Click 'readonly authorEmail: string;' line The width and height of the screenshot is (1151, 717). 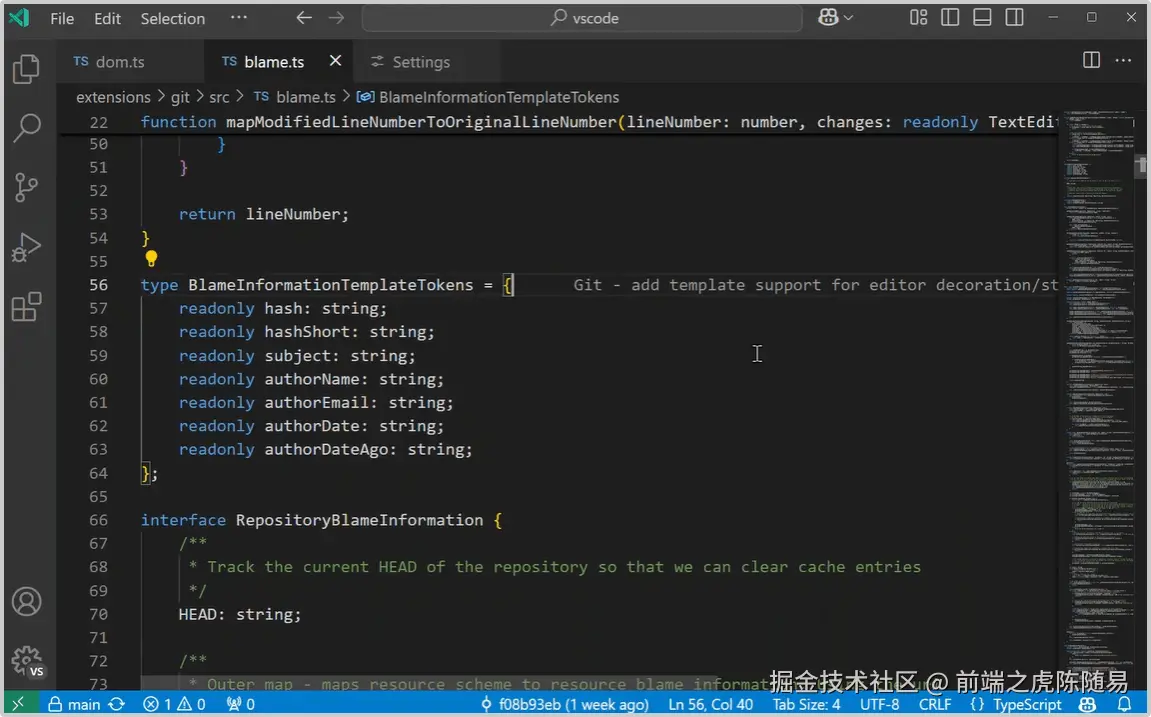point(316,402)
